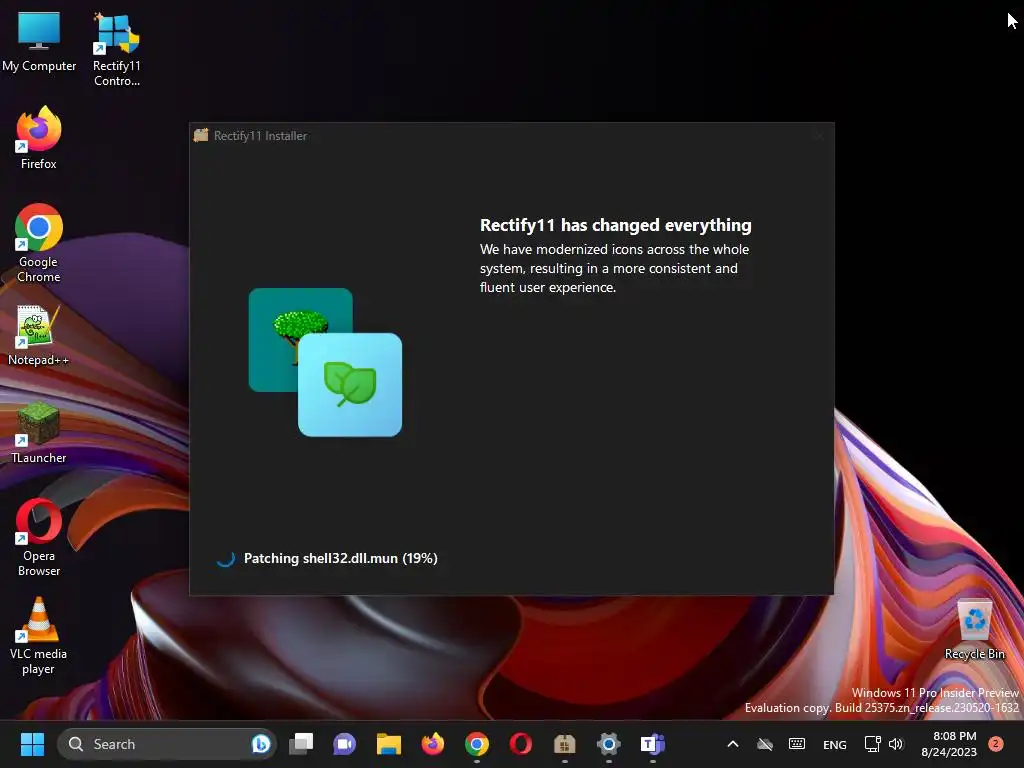Viewport: 1024px width, 768px height.
Task: Select the TLauncher desktop shortcut
Action: coord(39,433)
